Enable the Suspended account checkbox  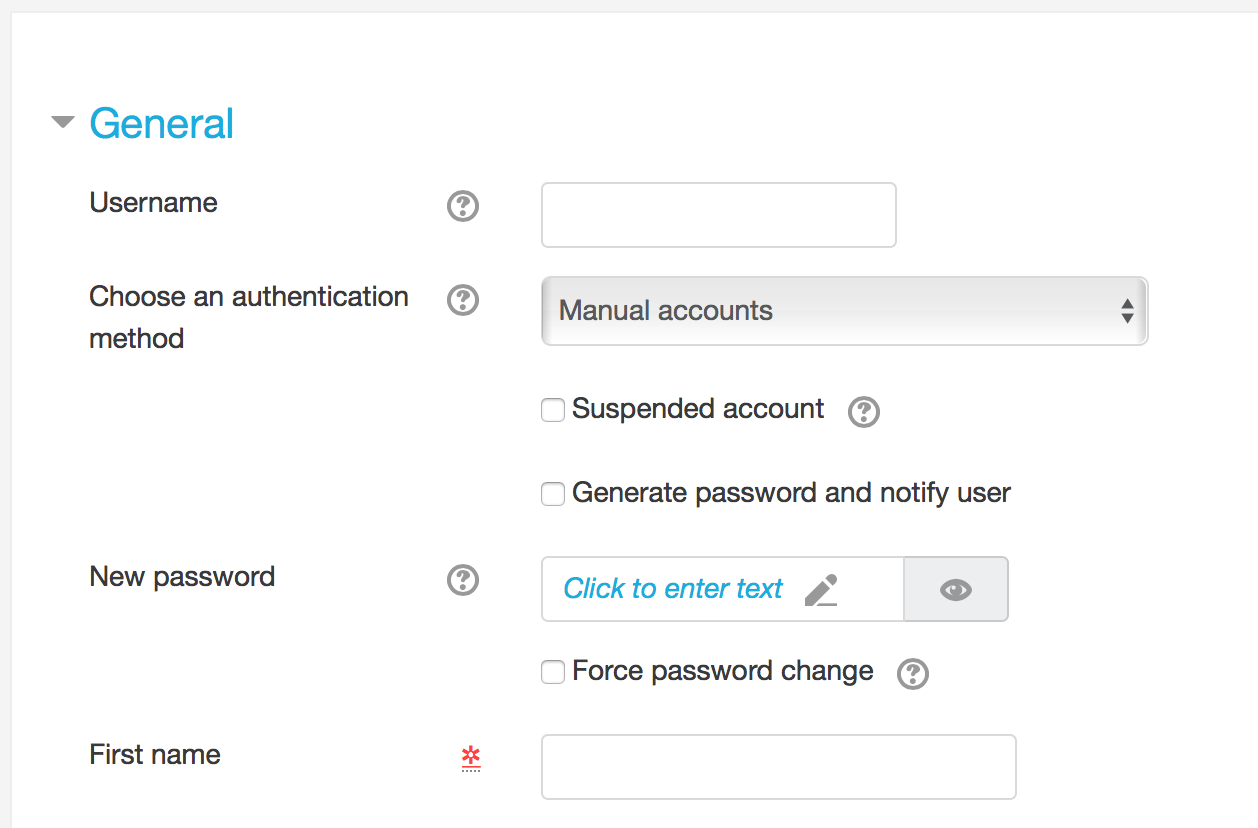(x=553, y=410)
